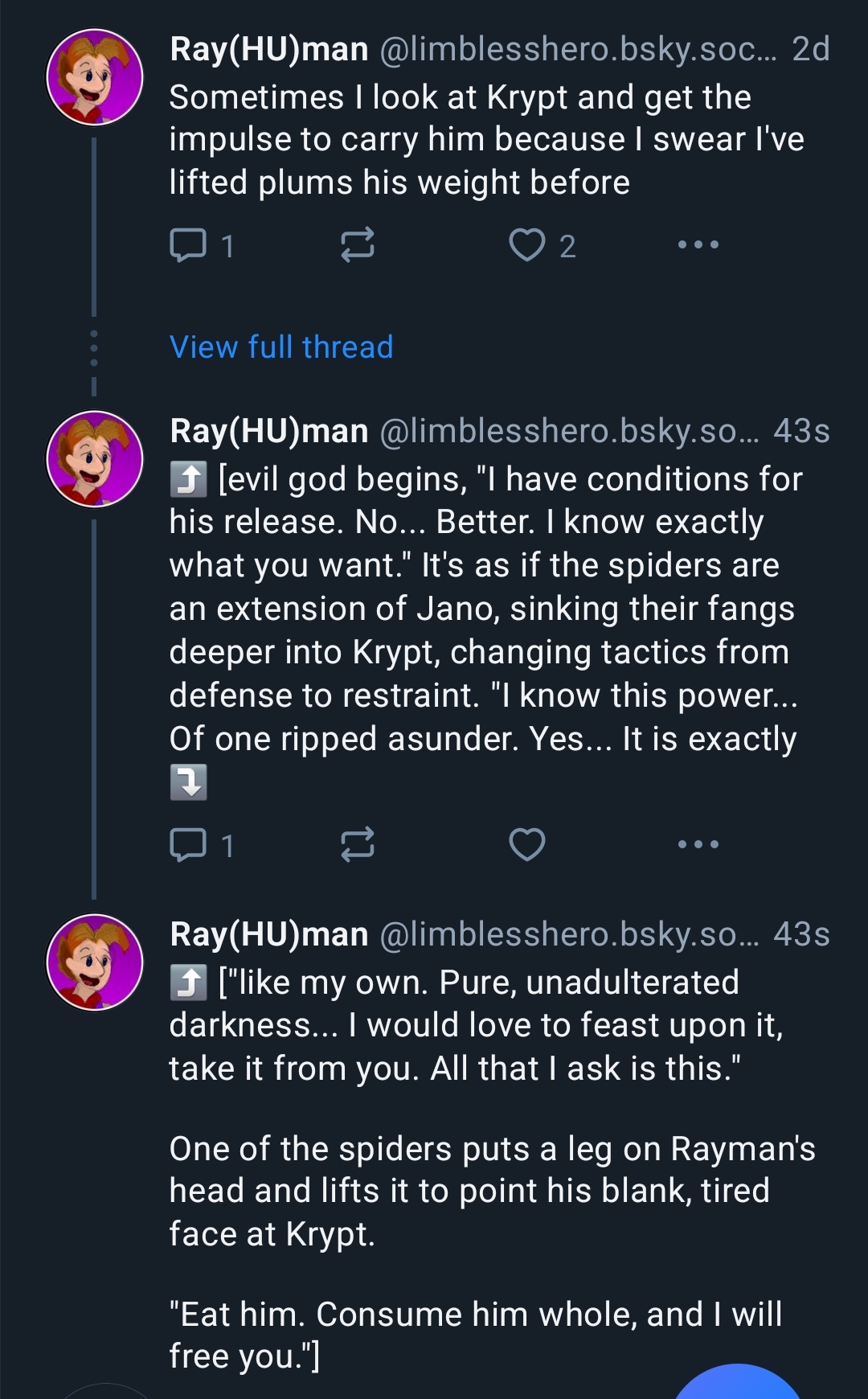This screenshot has width=868, height=1399.
Task: Open the 2d timestamp of first post
Action: tap(810, 50)
